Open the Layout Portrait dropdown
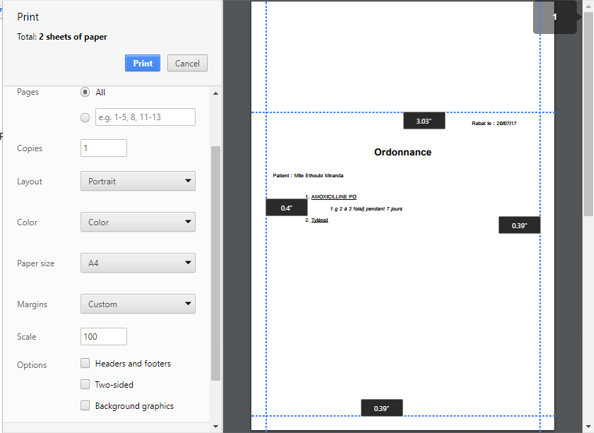Screen dimensions: 594x433 point(138,181)
